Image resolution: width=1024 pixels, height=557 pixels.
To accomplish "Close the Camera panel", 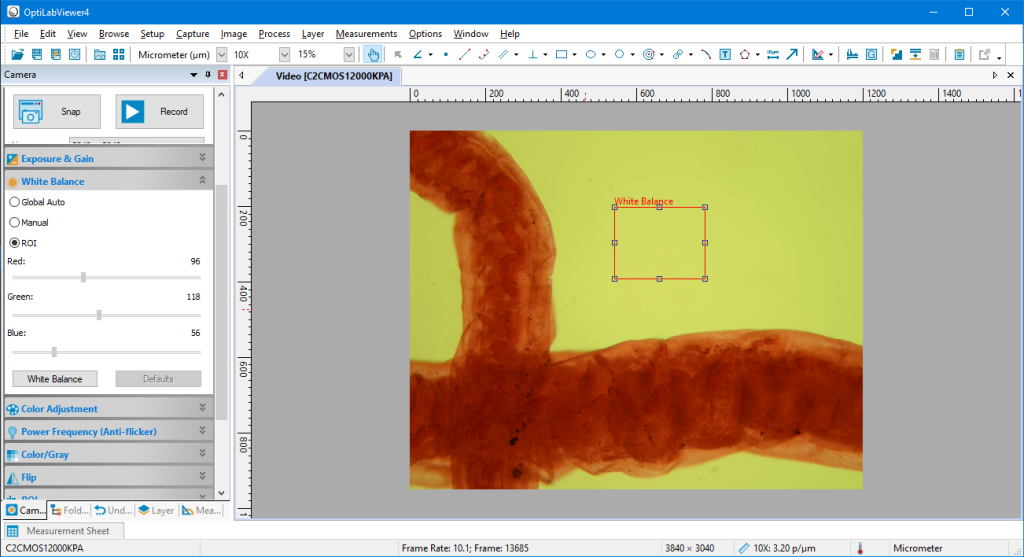I will tap(222, 74).
